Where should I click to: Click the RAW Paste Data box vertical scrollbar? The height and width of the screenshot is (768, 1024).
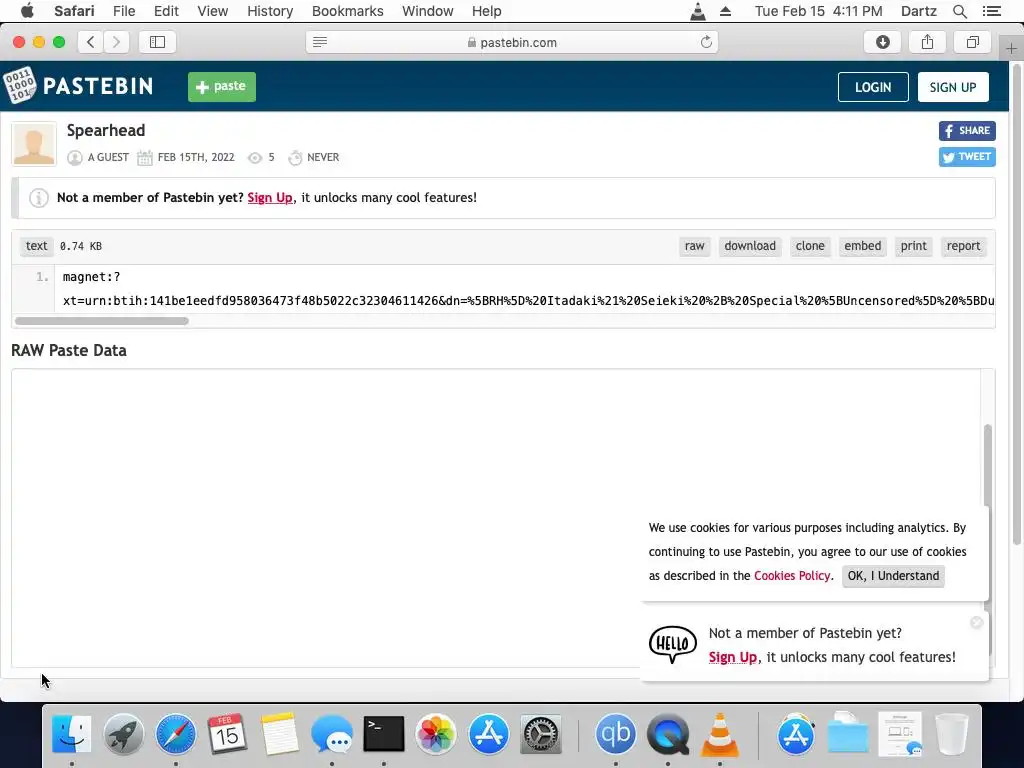click(987, 465)
